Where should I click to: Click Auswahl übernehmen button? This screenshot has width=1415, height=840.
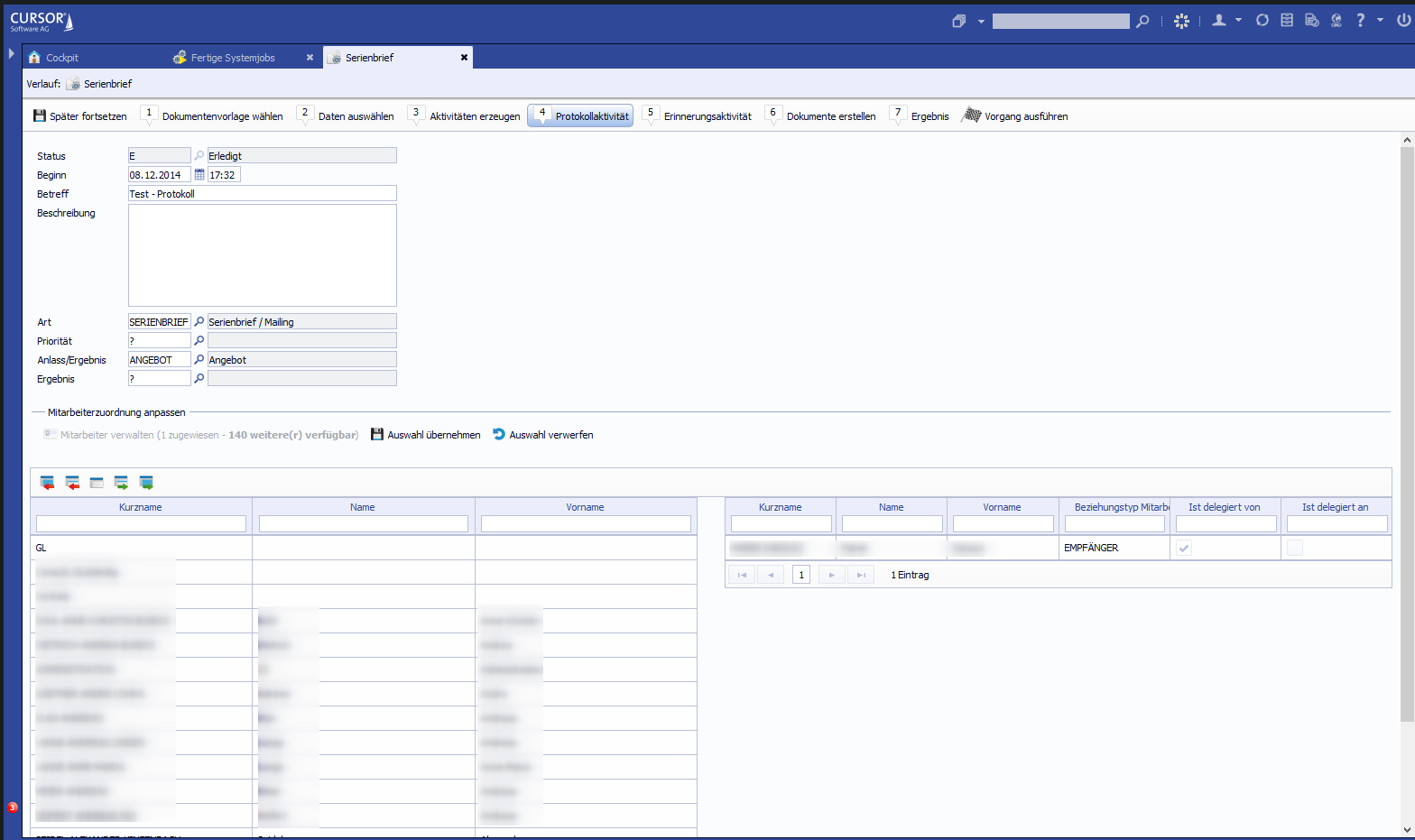point(425,435)
